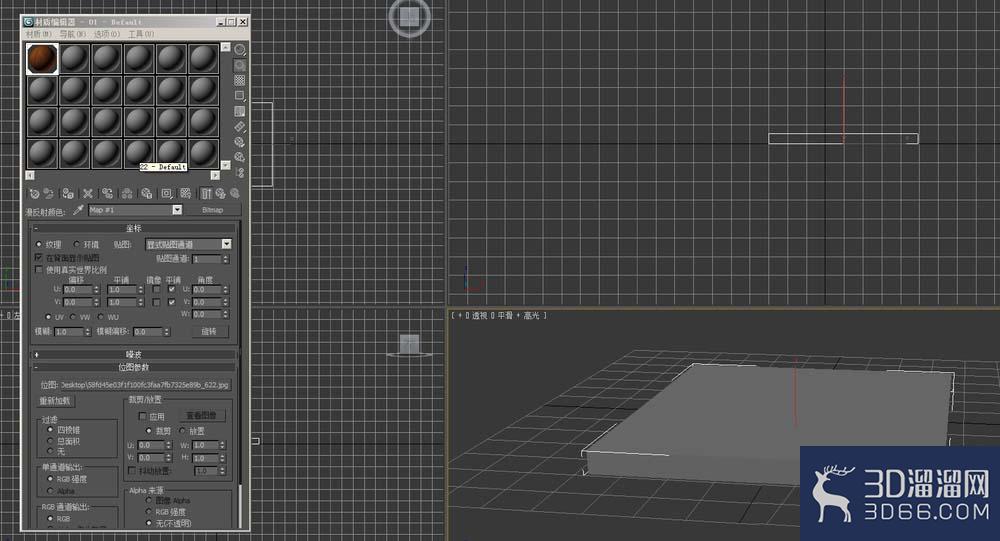Viewport: 1000px width, 541px height.
Task: Reset map with the X icon
Action: pyautogui.click(x=88, y=193)
